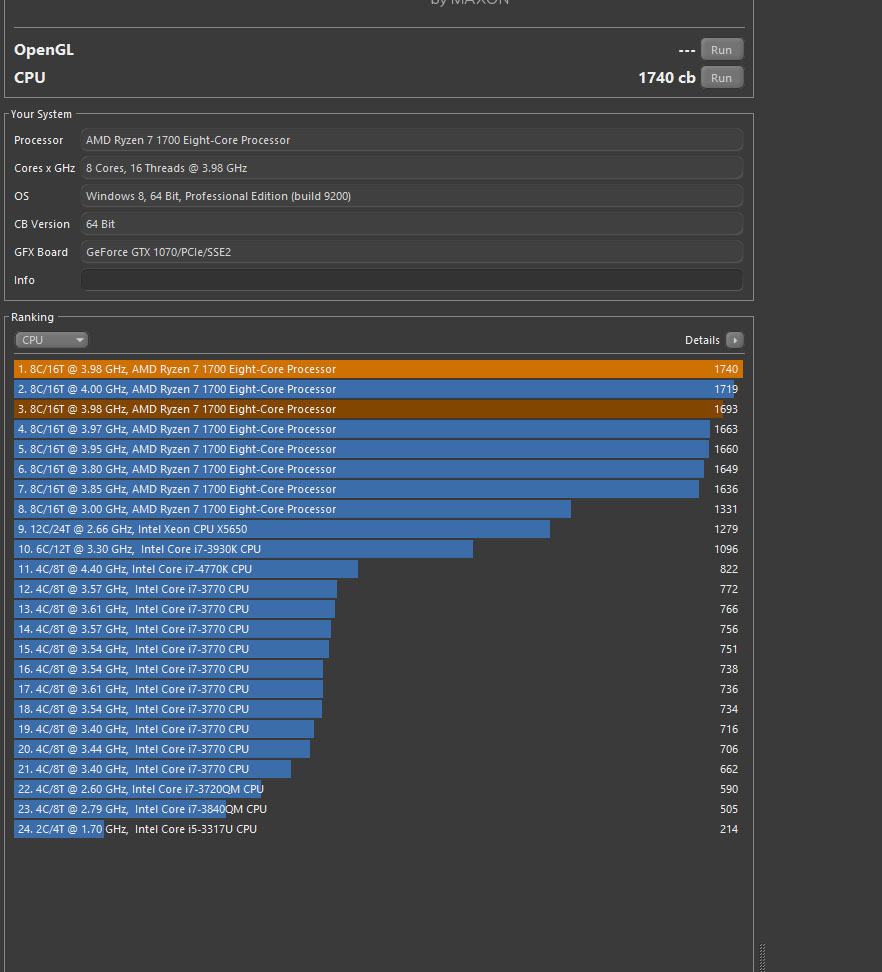This screenshot has height=972, width=882.
Task: Select ranking row 6 with score 1649
Action: [x=378, y=469]
